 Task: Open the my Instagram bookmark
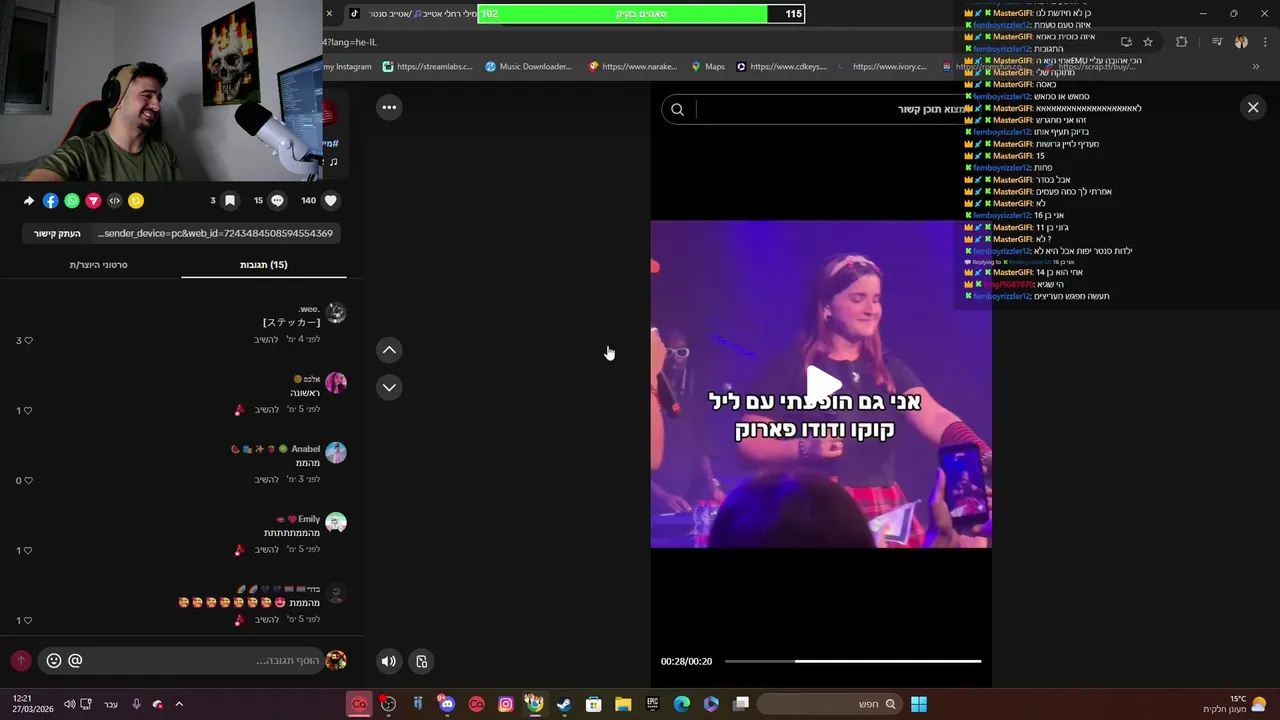pos(347,67)
